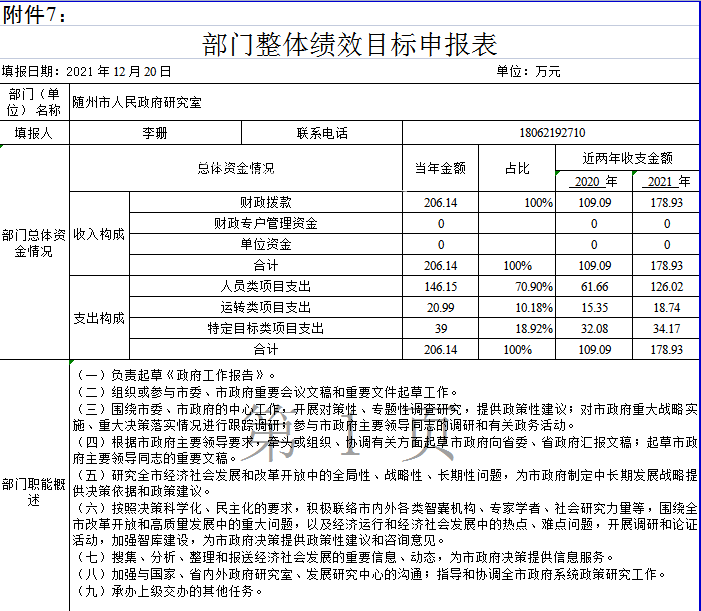
Task: Select line （八）加强与国家、省内外政府研究室
Action: click(x=370, y=574)
